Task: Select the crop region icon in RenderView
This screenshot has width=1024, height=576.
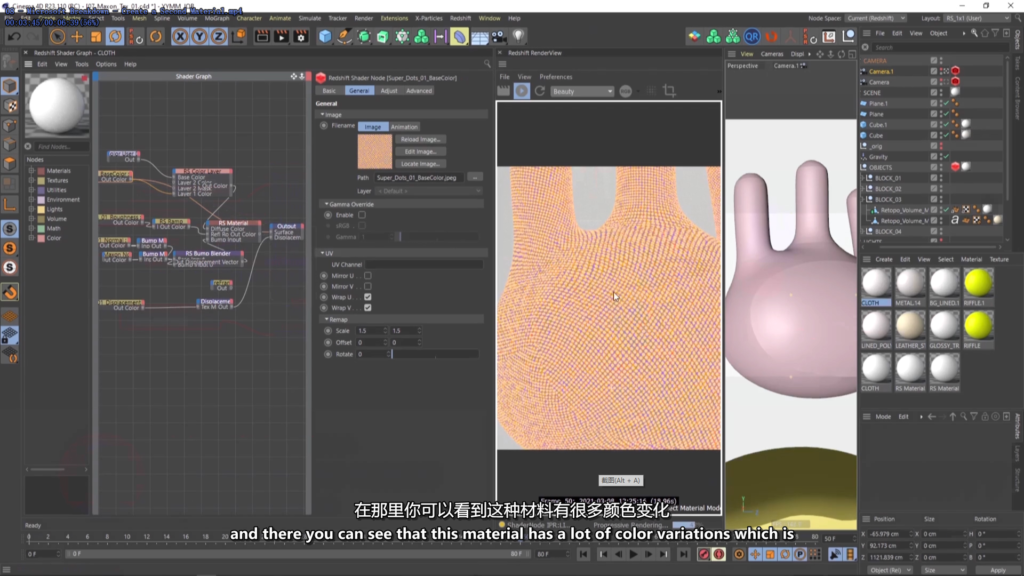Action: (x=669, y=91)
